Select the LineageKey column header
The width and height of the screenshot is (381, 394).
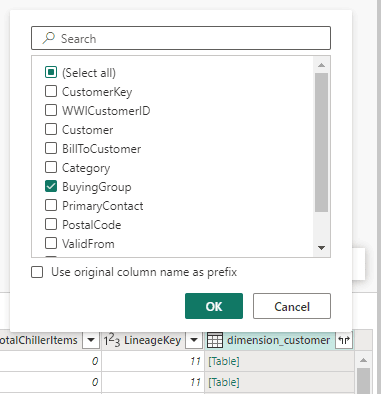click(153, 340)
